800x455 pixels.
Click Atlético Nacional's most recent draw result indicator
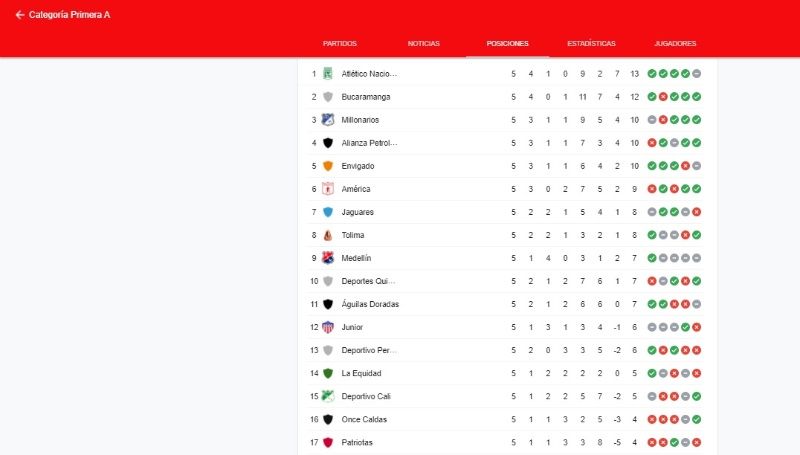696,73
